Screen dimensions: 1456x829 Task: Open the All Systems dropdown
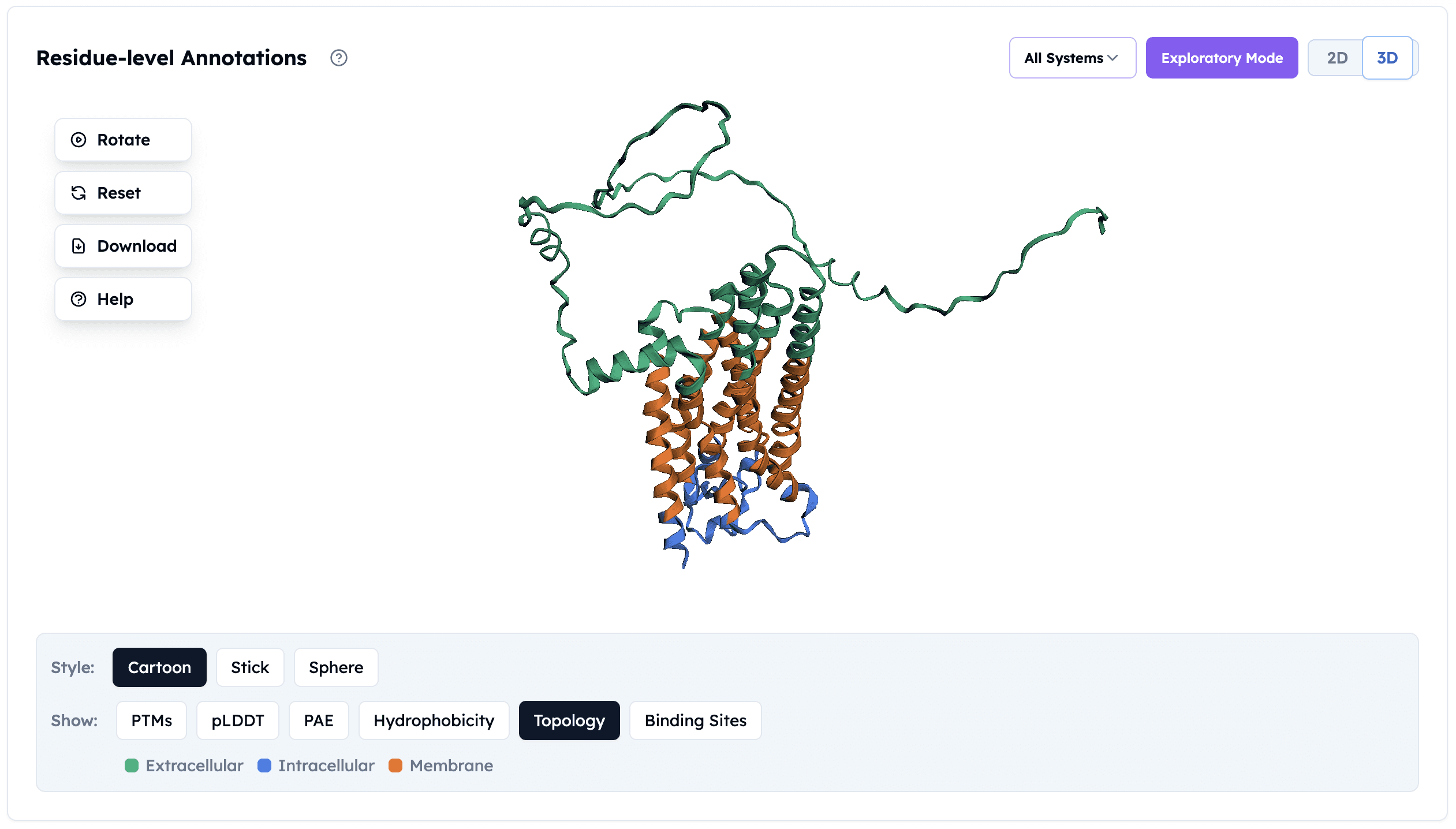click(1072, 58)
